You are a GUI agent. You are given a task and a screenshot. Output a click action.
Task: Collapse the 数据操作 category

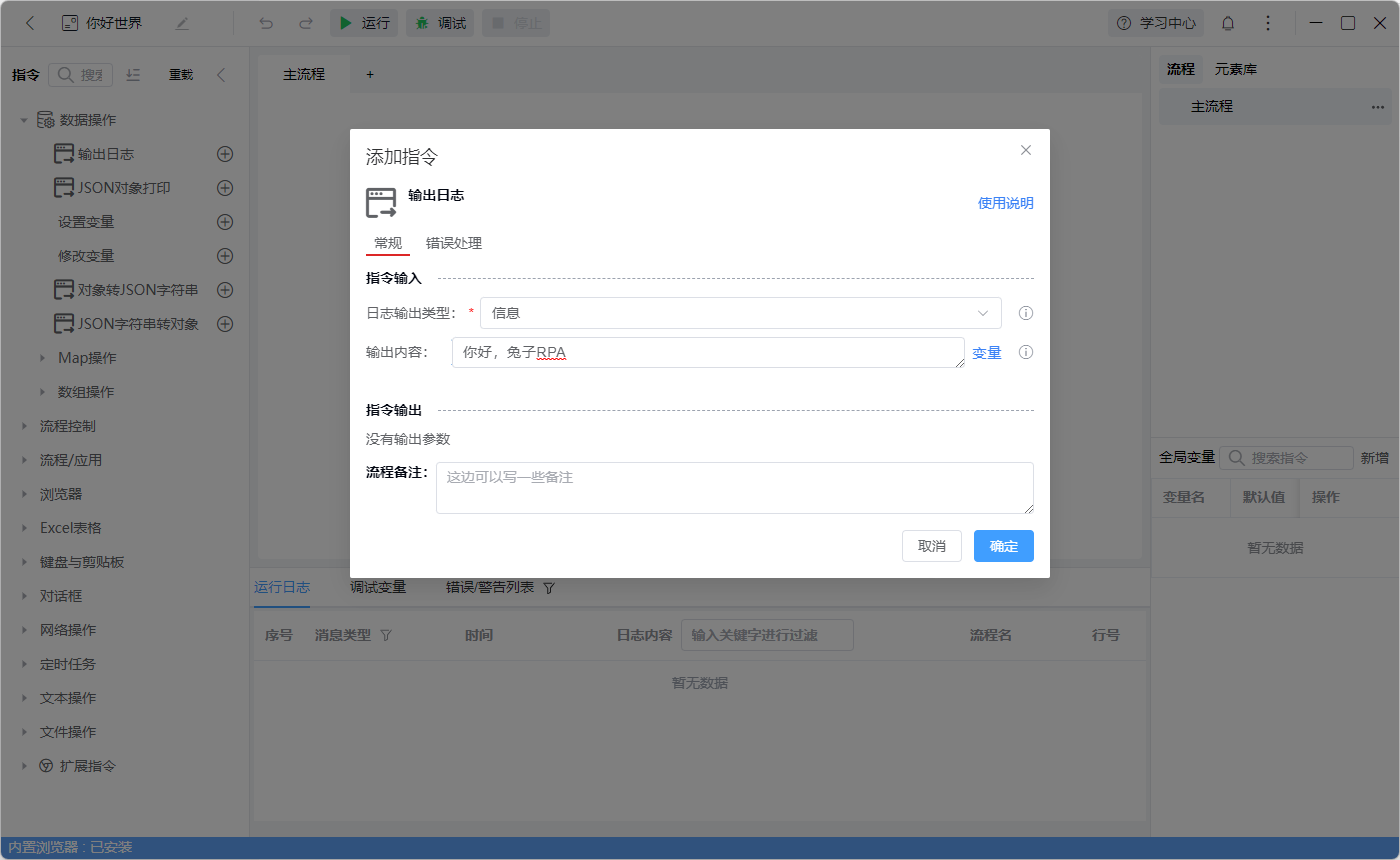[x=24, y=120]
